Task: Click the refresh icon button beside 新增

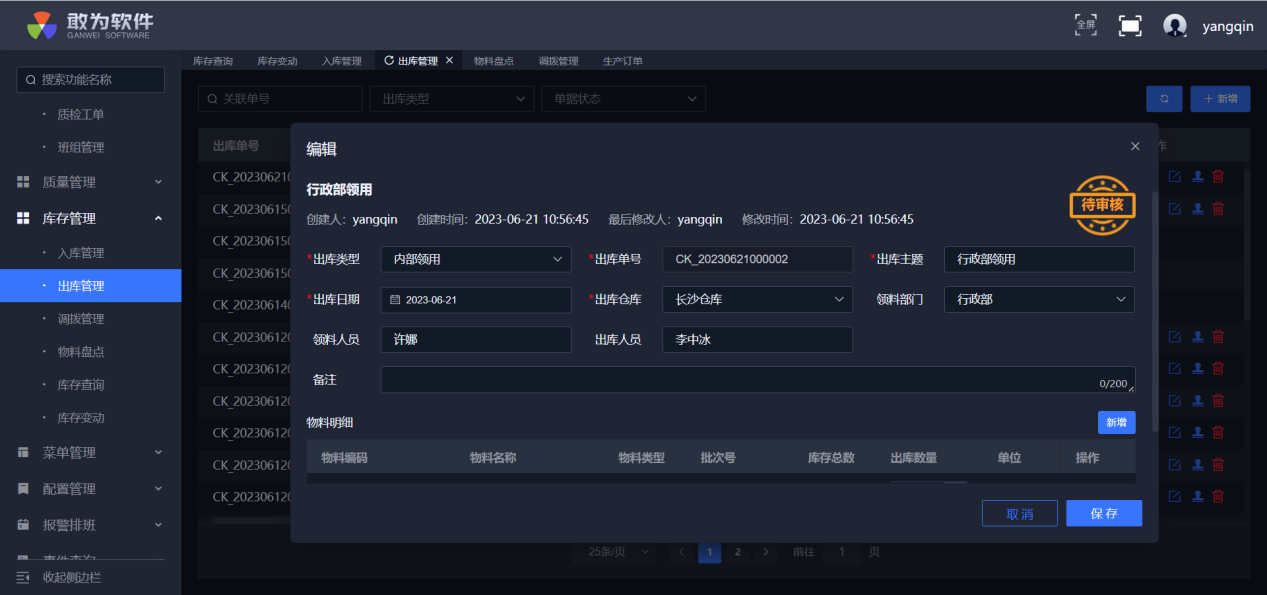Action: 1164,99
